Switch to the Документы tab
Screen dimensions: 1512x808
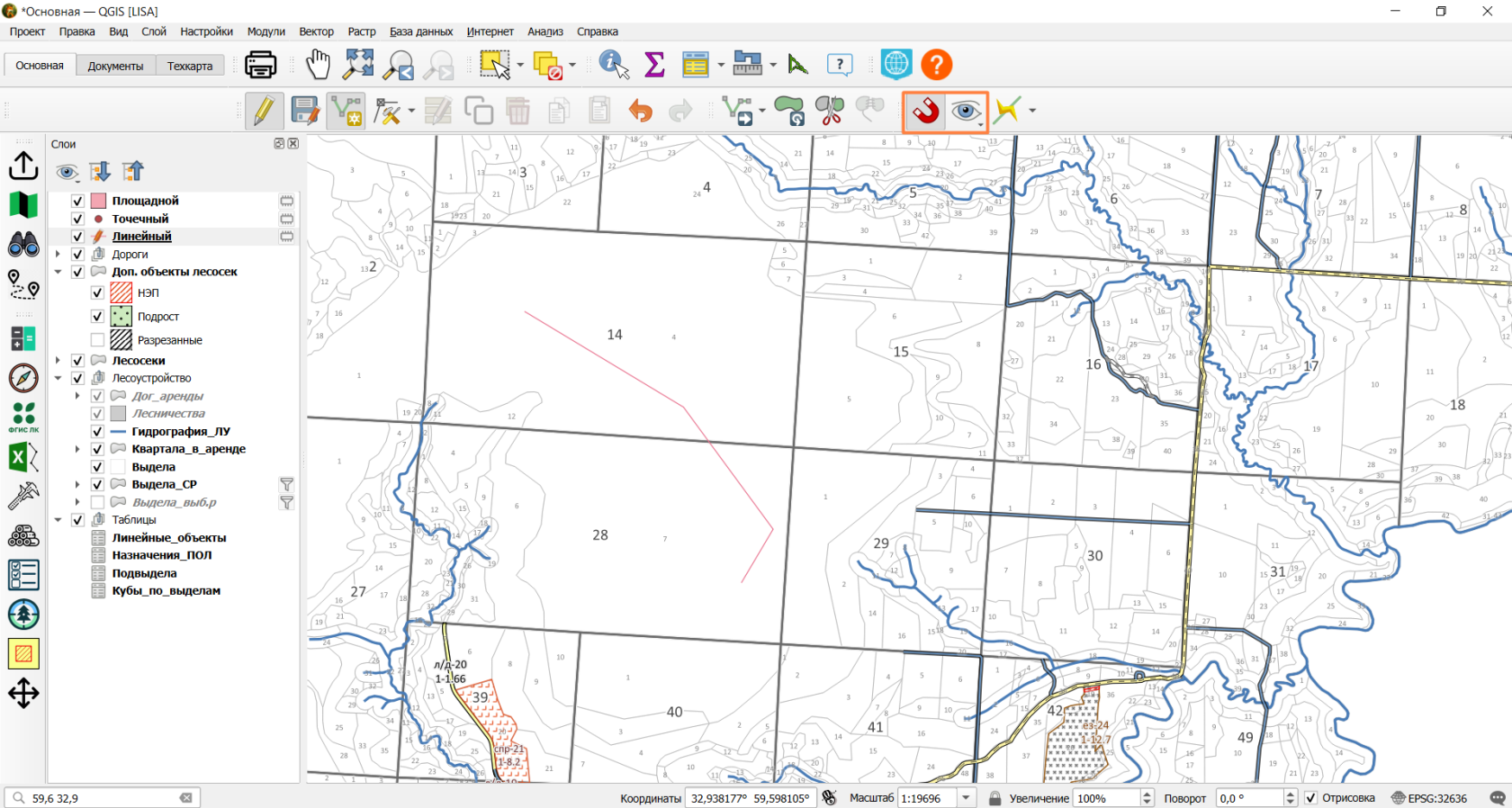(x=115, y=66)
